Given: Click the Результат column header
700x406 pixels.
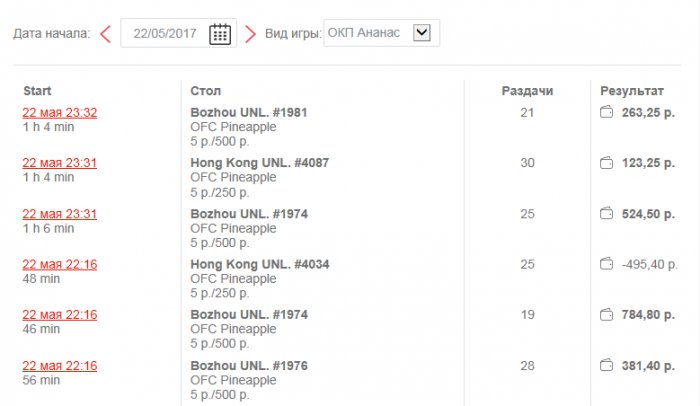Looking at the screenshot, I should pyautogui.click(x=631, y=91).
